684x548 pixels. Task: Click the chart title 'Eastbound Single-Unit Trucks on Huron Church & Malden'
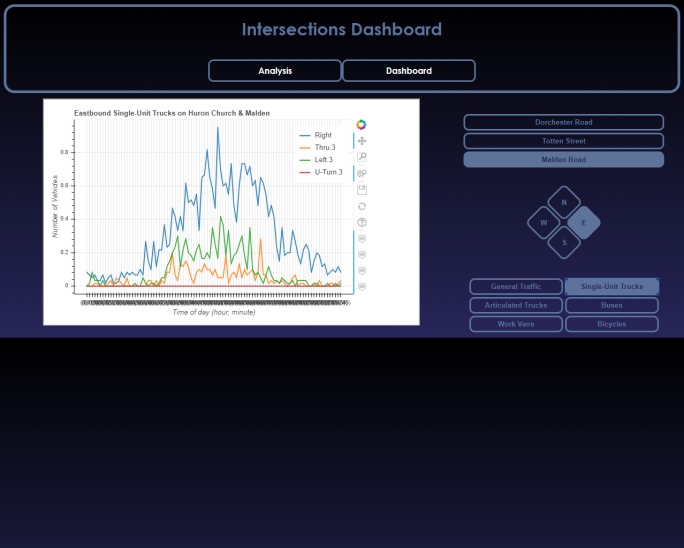(172, 113)
